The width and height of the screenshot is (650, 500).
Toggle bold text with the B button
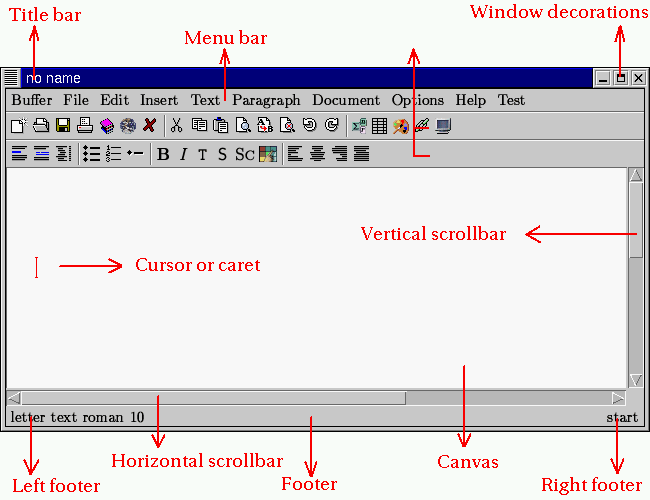[163, 154]
